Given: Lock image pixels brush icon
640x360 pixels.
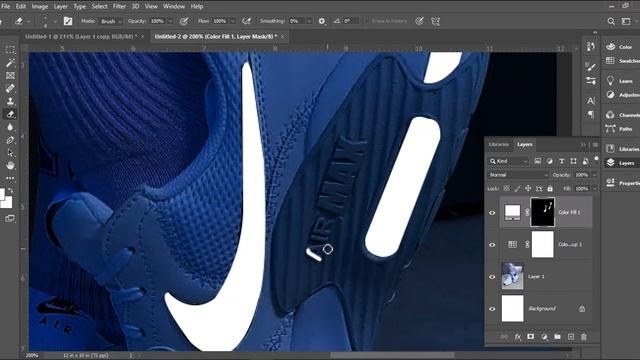Looking at the screenshot, I should 517,189.
